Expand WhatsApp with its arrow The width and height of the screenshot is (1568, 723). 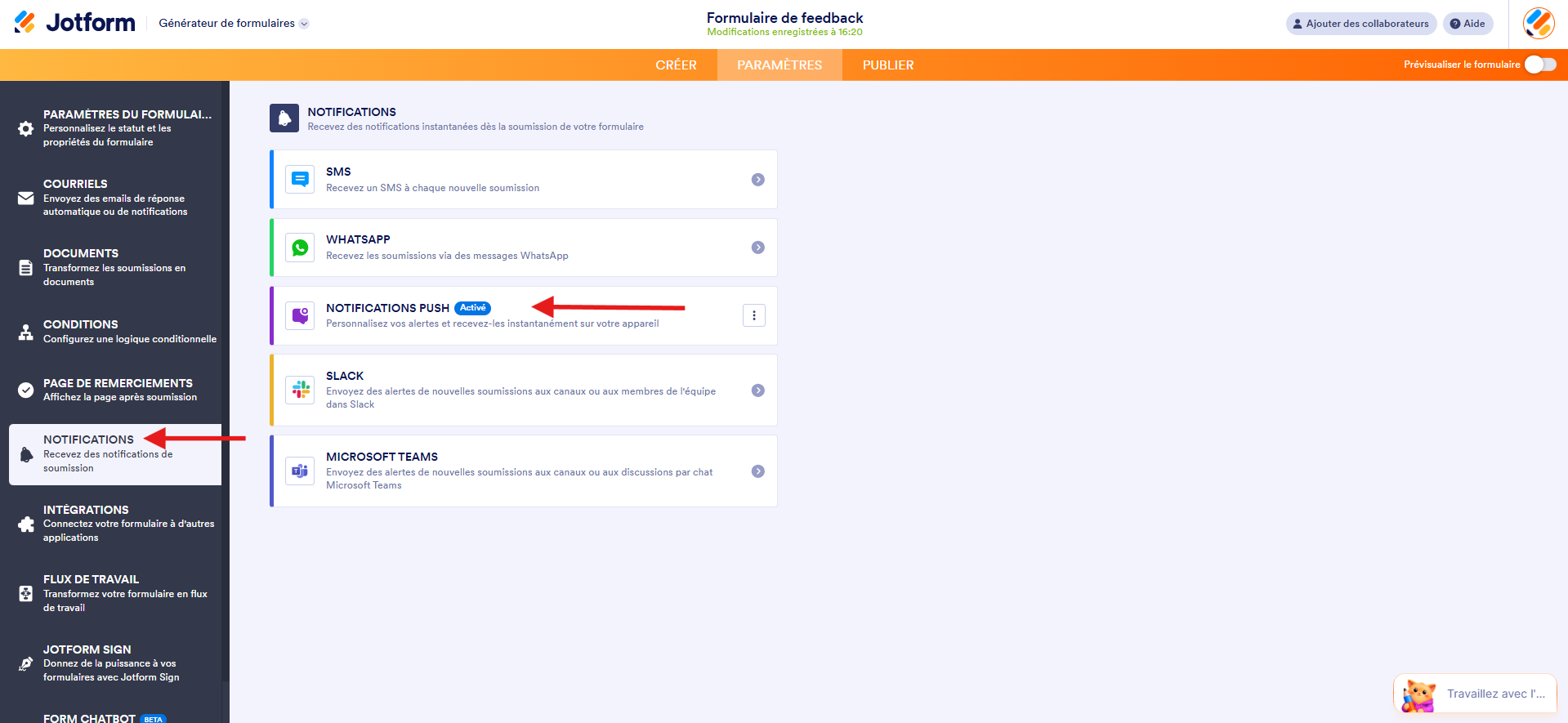pyautogui.click(x=758, y=248)
